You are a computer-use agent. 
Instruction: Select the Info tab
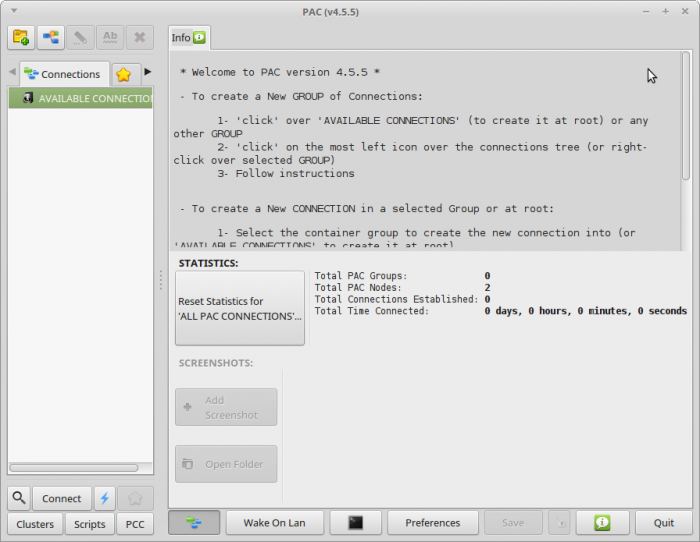188,38
